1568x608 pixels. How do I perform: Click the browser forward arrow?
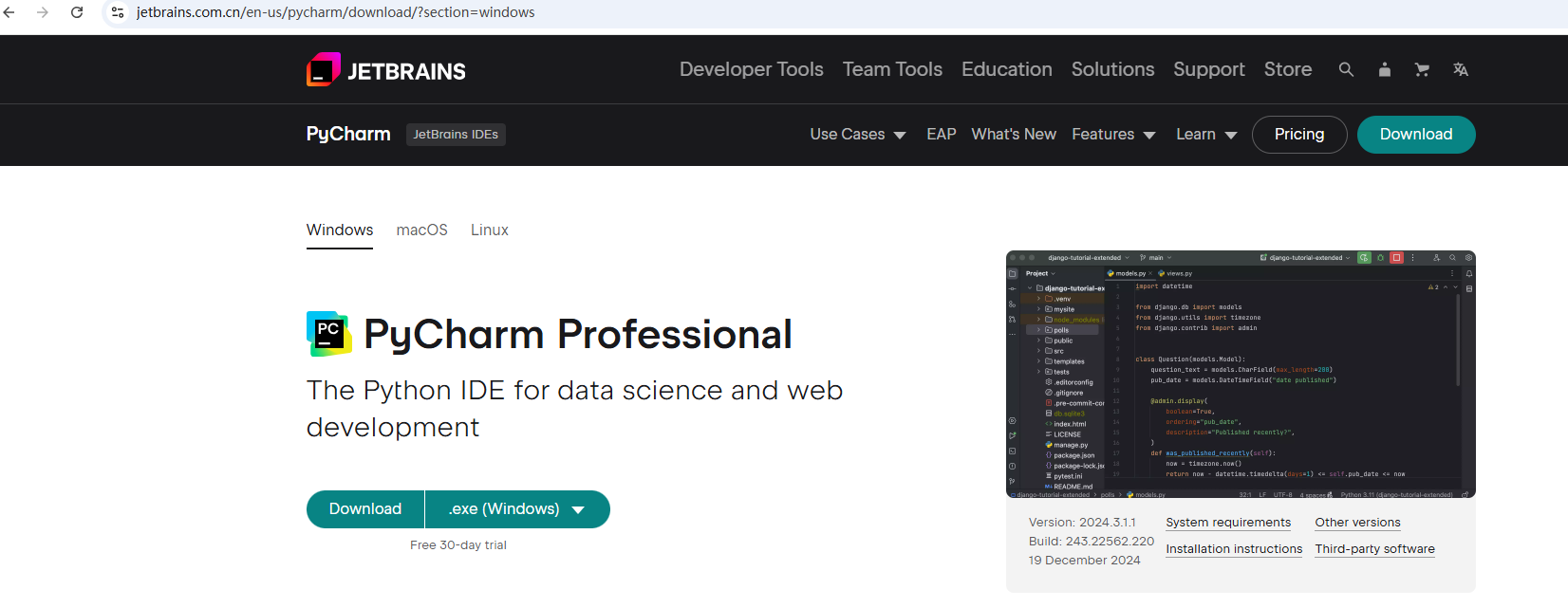[43, 12]
